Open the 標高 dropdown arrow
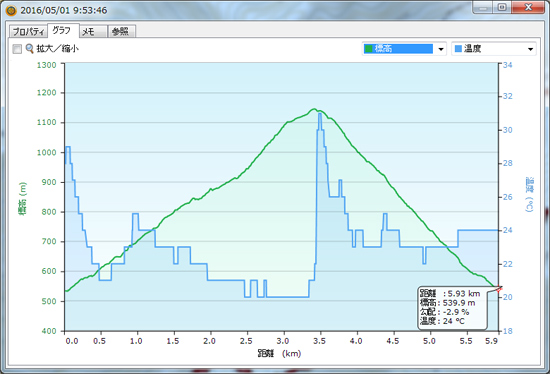550x374 pixels. [441, 49]
